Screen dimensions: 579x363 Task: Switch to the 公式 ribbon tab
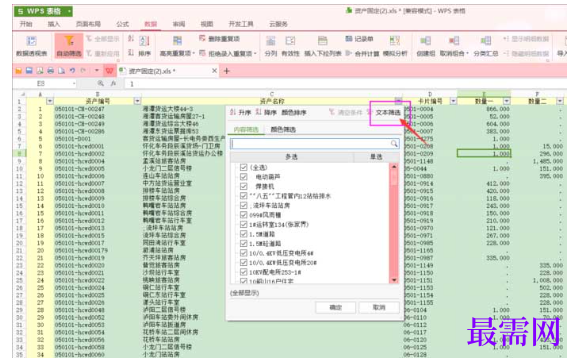pos(123,24)
